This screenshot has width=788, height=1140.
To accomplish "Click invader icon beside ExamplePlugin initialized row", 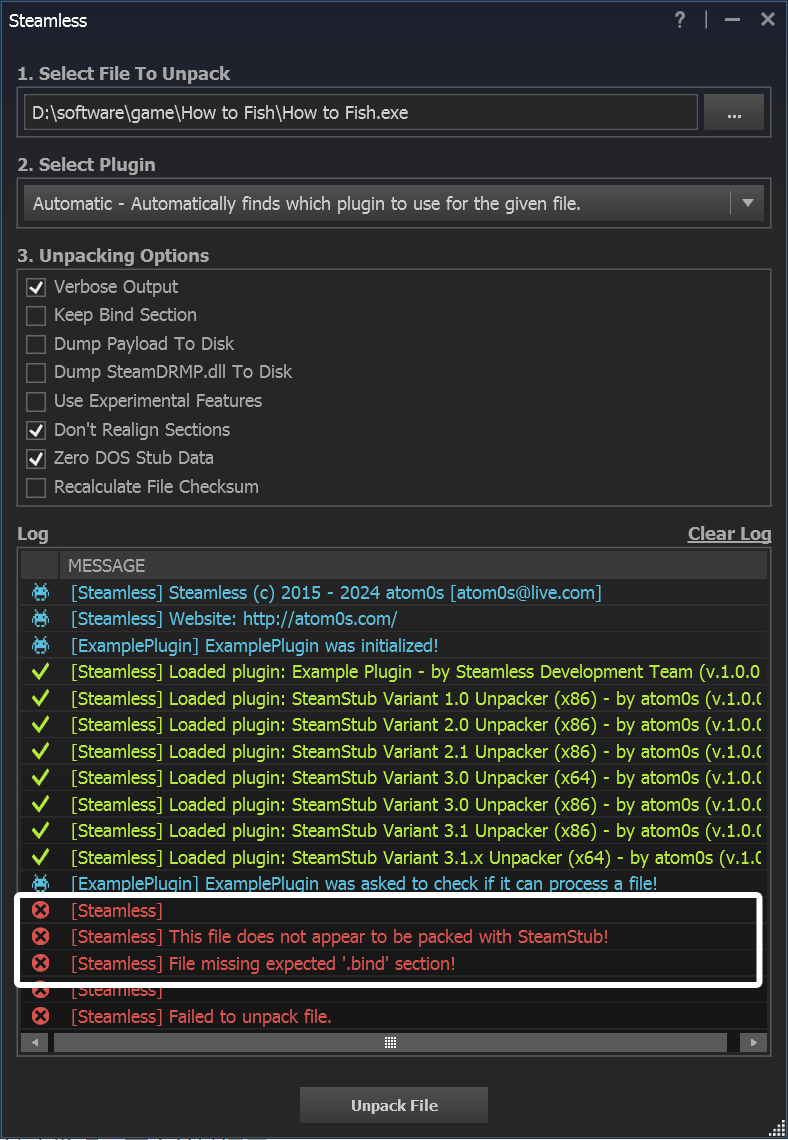I will coord(41,645).
